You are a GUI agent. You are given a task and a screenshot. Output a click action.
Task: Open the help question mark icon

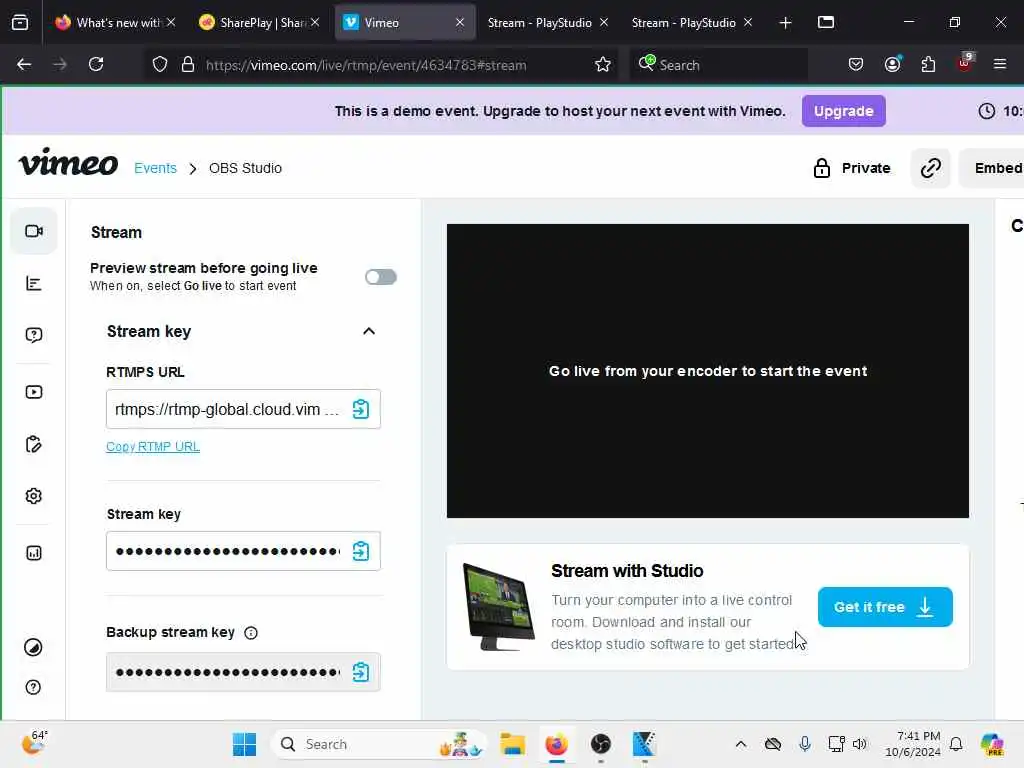[33, 687]
